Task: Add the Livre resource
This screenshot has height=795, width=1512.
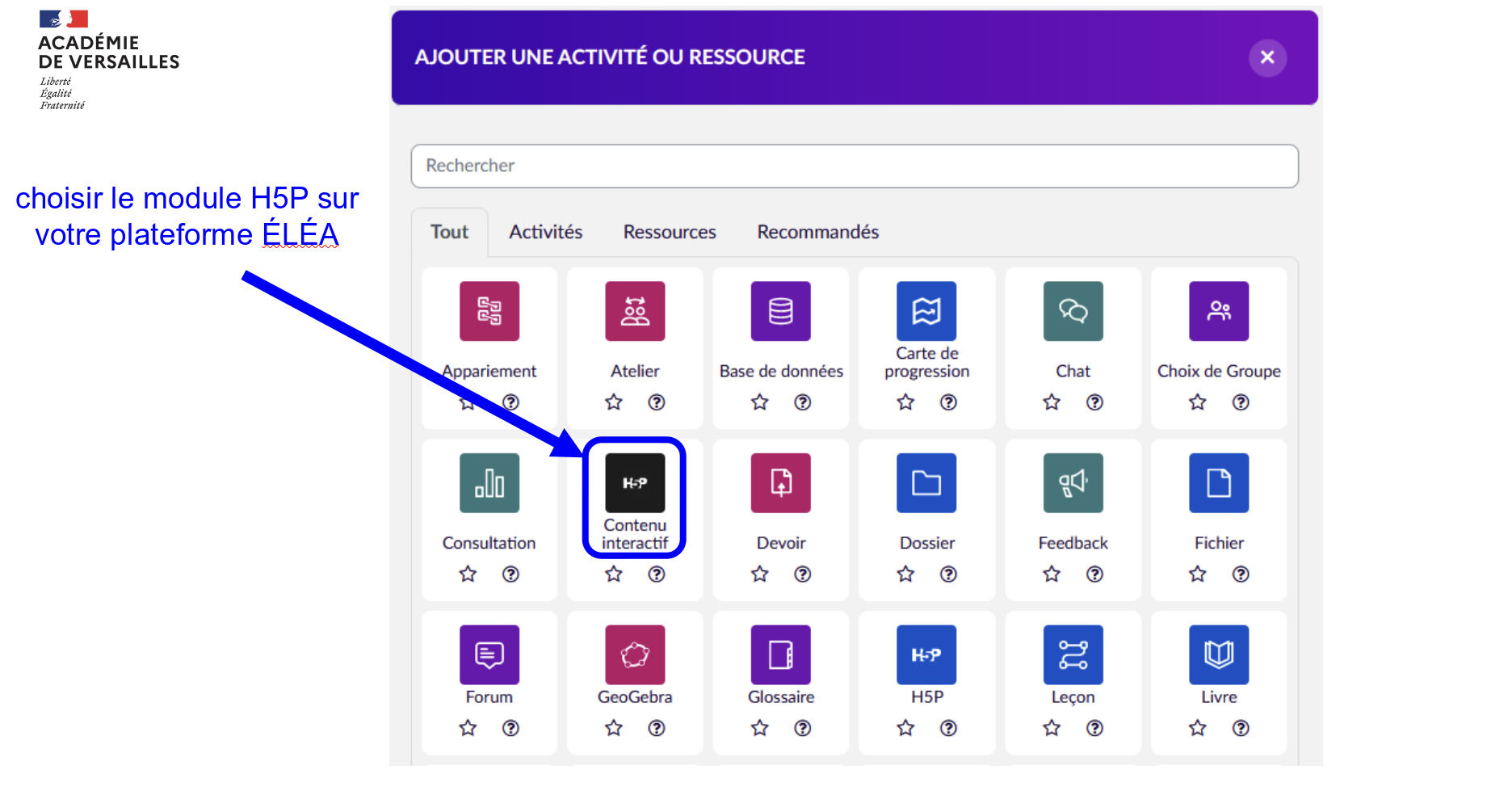Action: pos(1219,654)
